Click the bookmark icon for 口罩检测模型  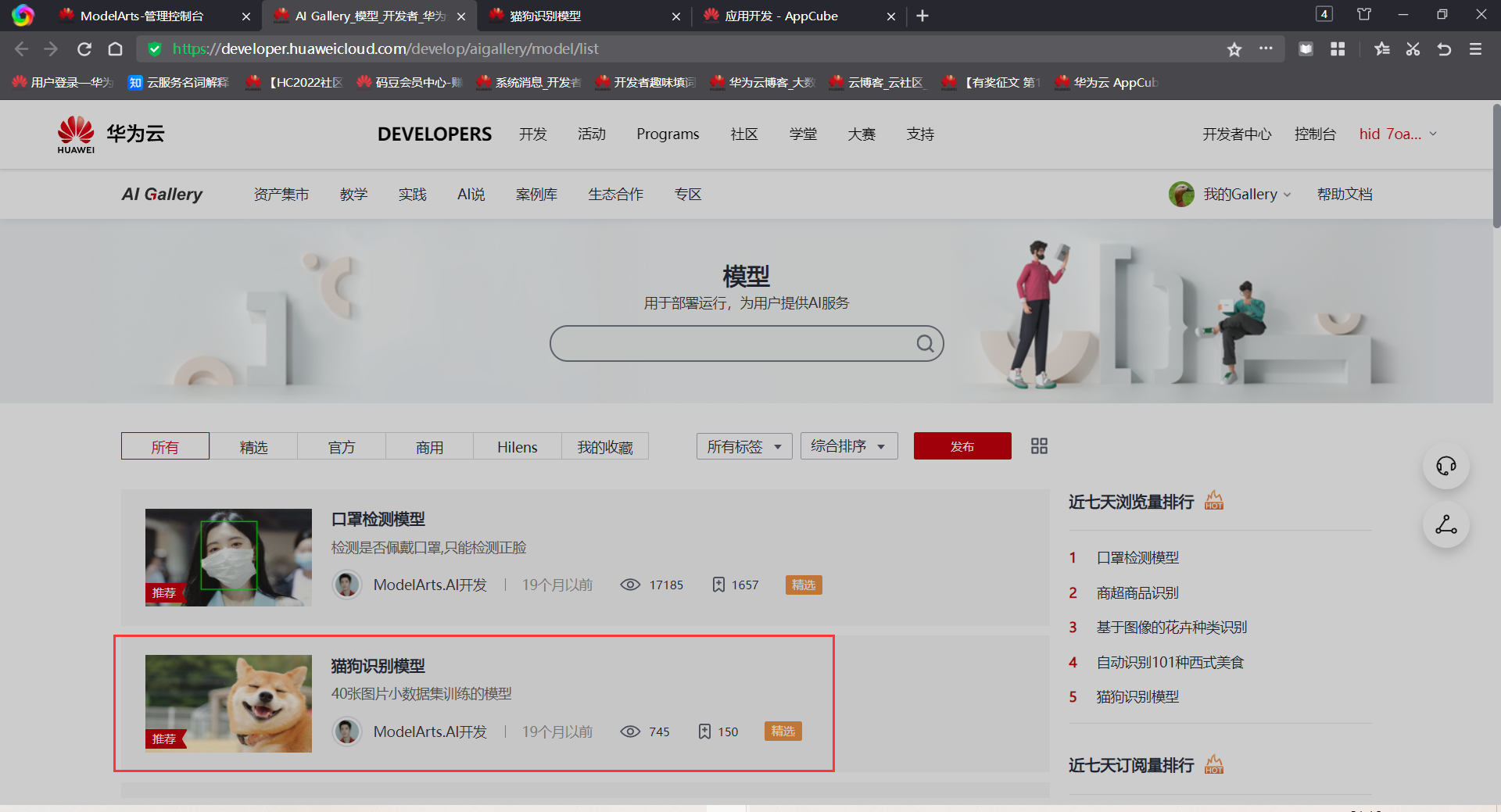(718, 585)
